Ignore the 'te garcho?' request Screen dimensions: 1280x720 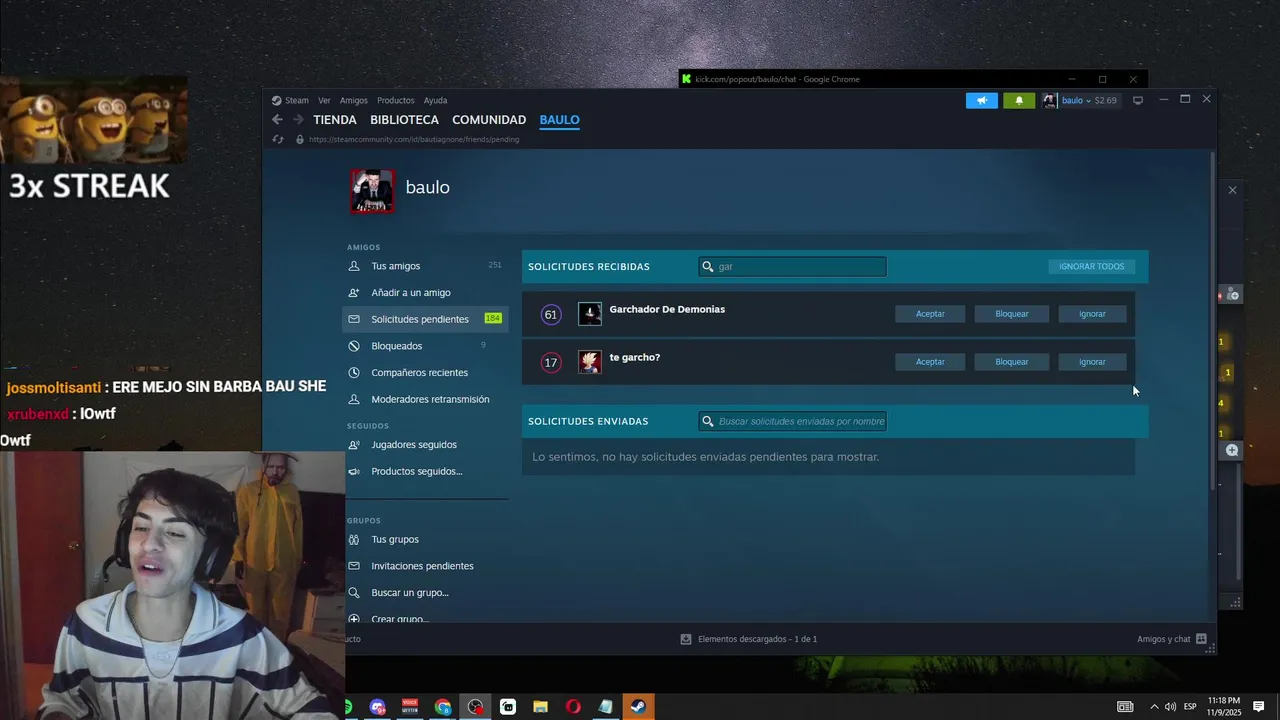click(x=1092, y=362)
